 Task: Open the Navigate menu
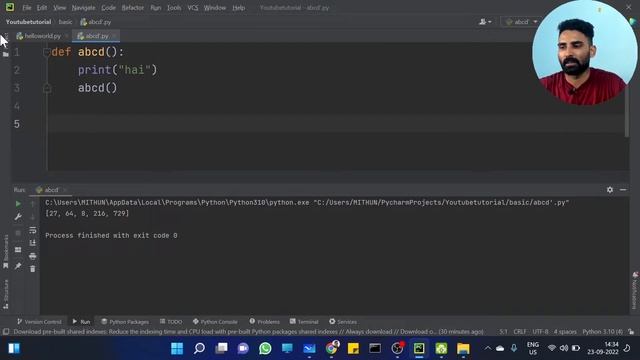[x=83, y=8]
